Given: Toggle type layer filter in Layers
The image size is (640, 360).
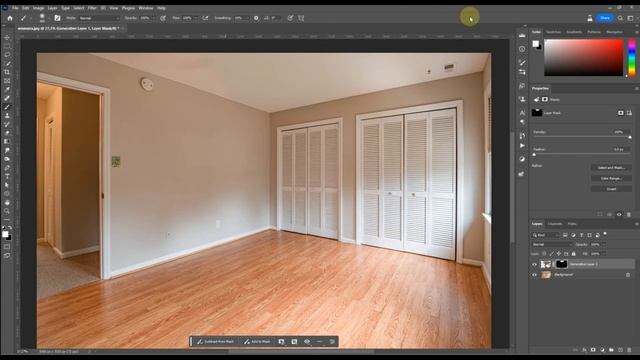Looking at the screenshot, I should (x=581, y=235).
